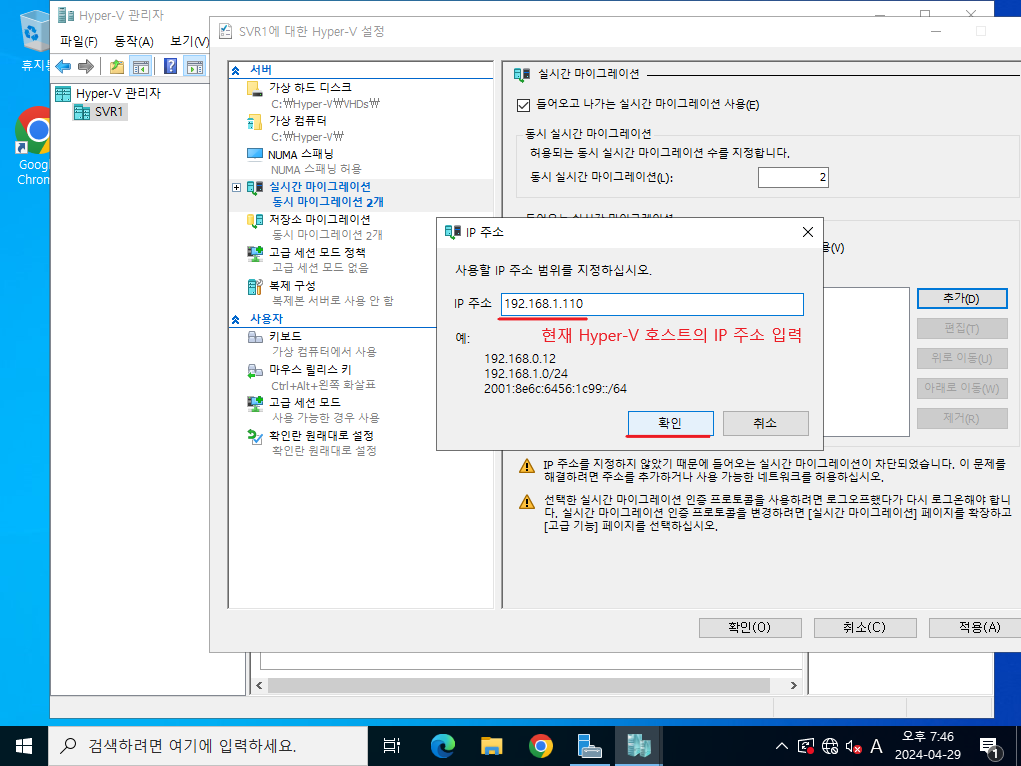Open the 보기(V) menu
This screenshot has width=1021, height=766.
189,42
